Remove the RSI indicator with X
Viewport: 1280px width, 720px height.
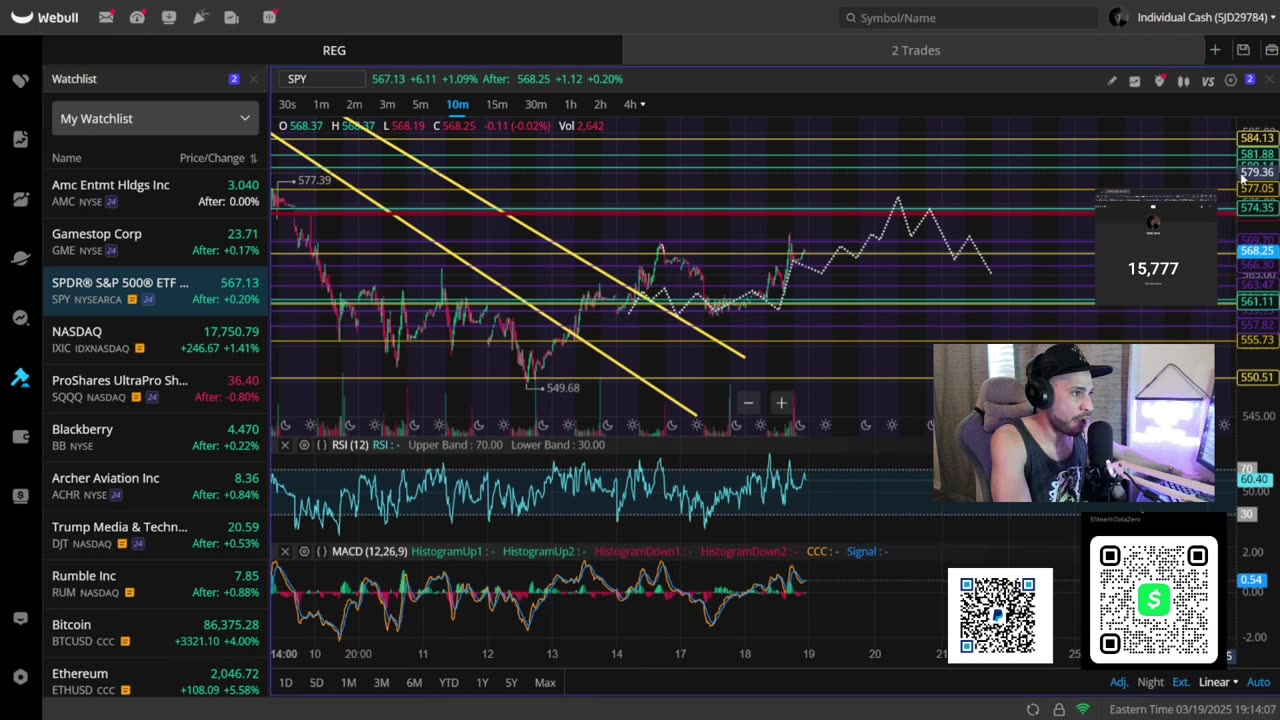pos(285,445)
